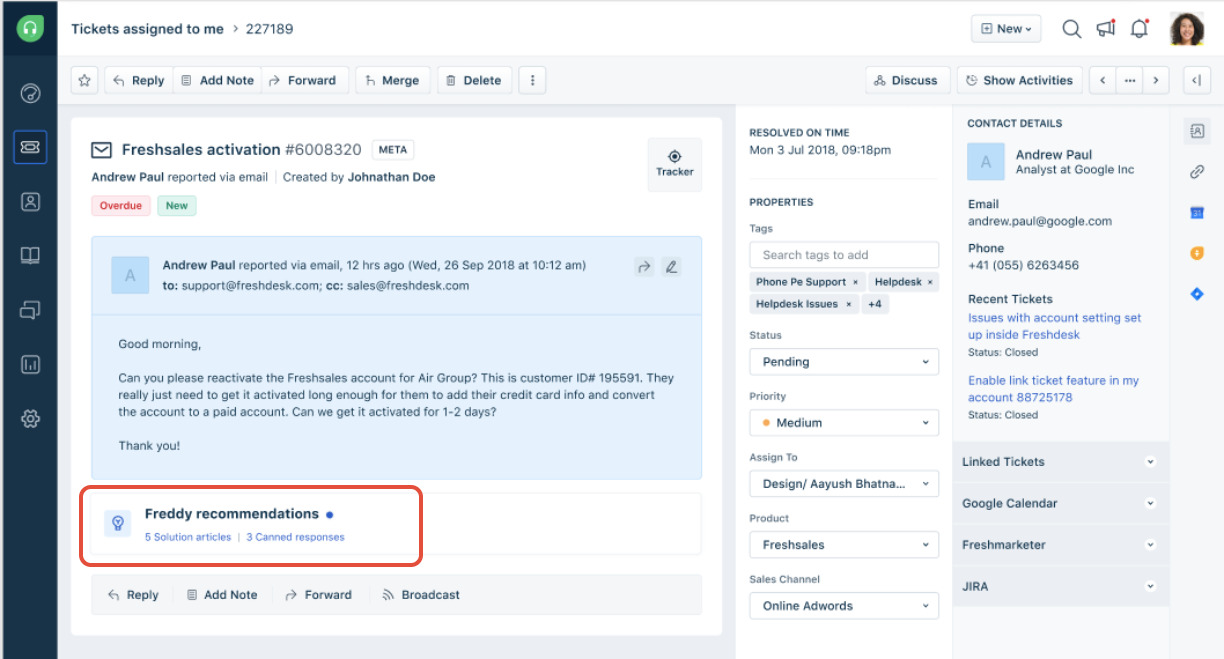Open the announcements megaphone icon
The height and width of the screenshot is (659, 1224).
[x=1105, y=29]
